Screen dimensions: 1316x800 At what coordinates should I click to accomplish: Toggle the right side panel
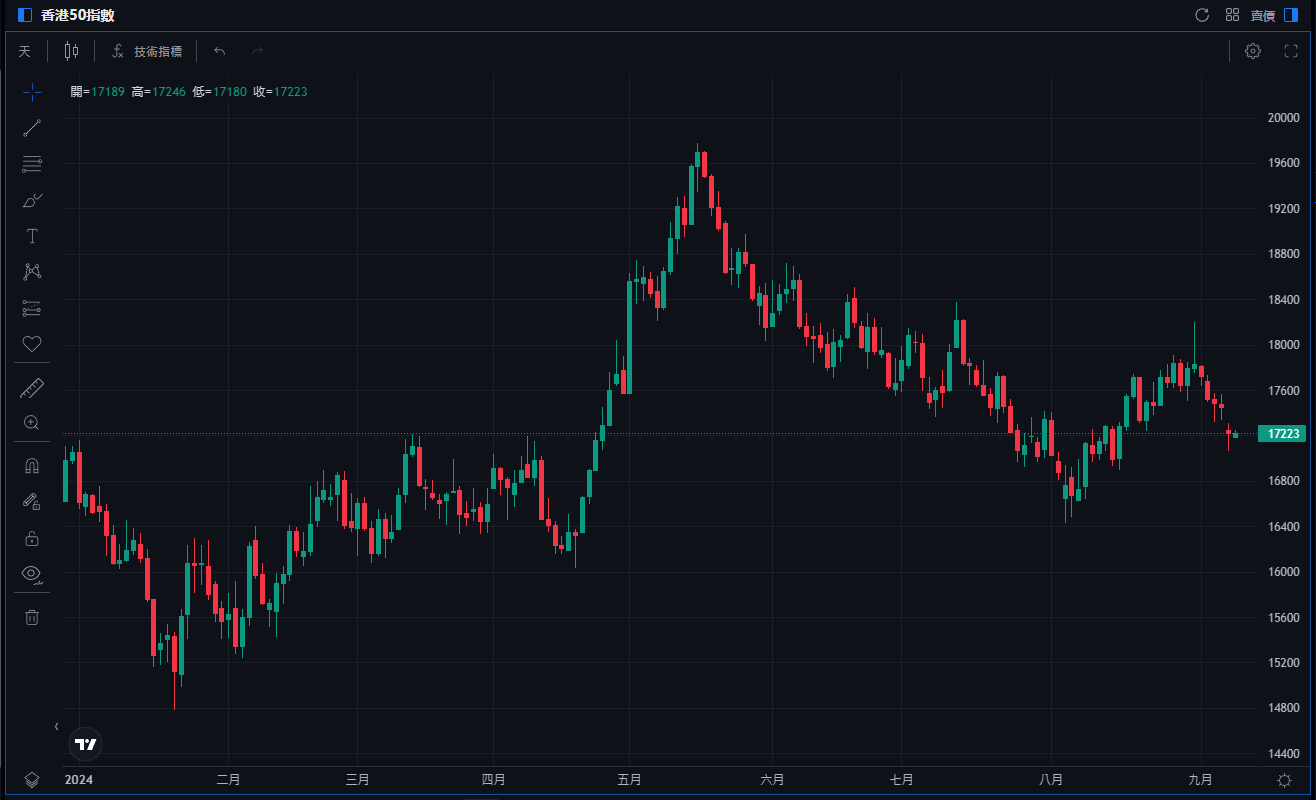(1291, 15)
